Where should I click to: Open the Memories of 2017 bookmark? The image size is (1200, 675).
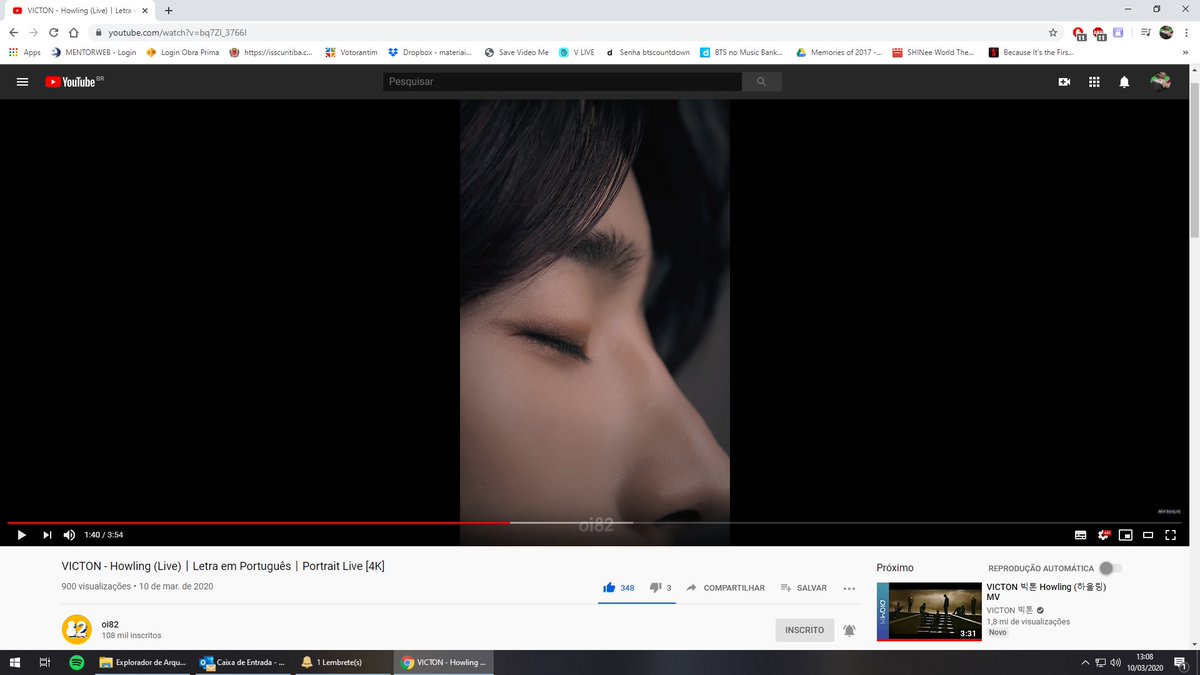click(838, 52)
